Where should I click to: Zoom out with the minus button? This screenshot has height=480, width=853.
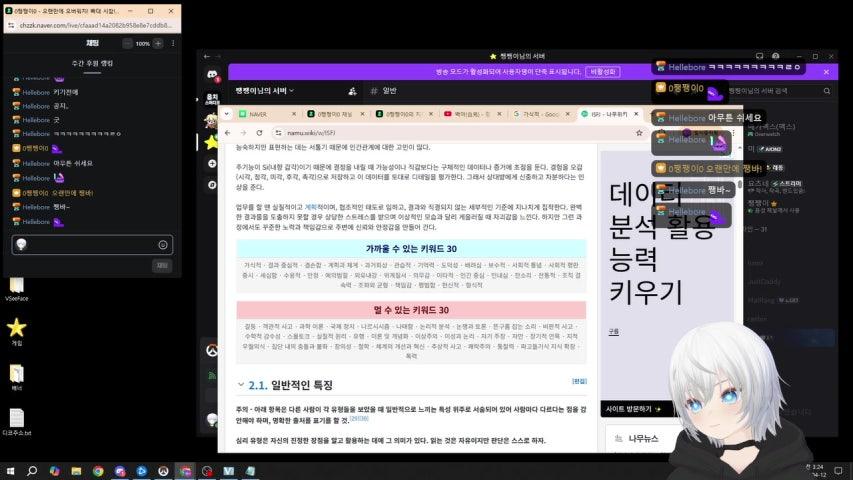[x=127, y=44]
